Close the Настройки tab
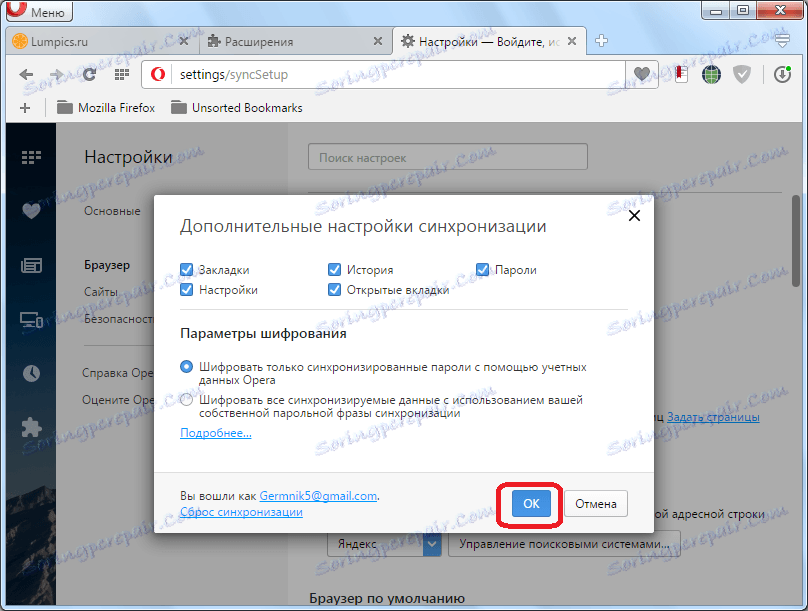Screen dimensions: 808x611 point(571,41)
